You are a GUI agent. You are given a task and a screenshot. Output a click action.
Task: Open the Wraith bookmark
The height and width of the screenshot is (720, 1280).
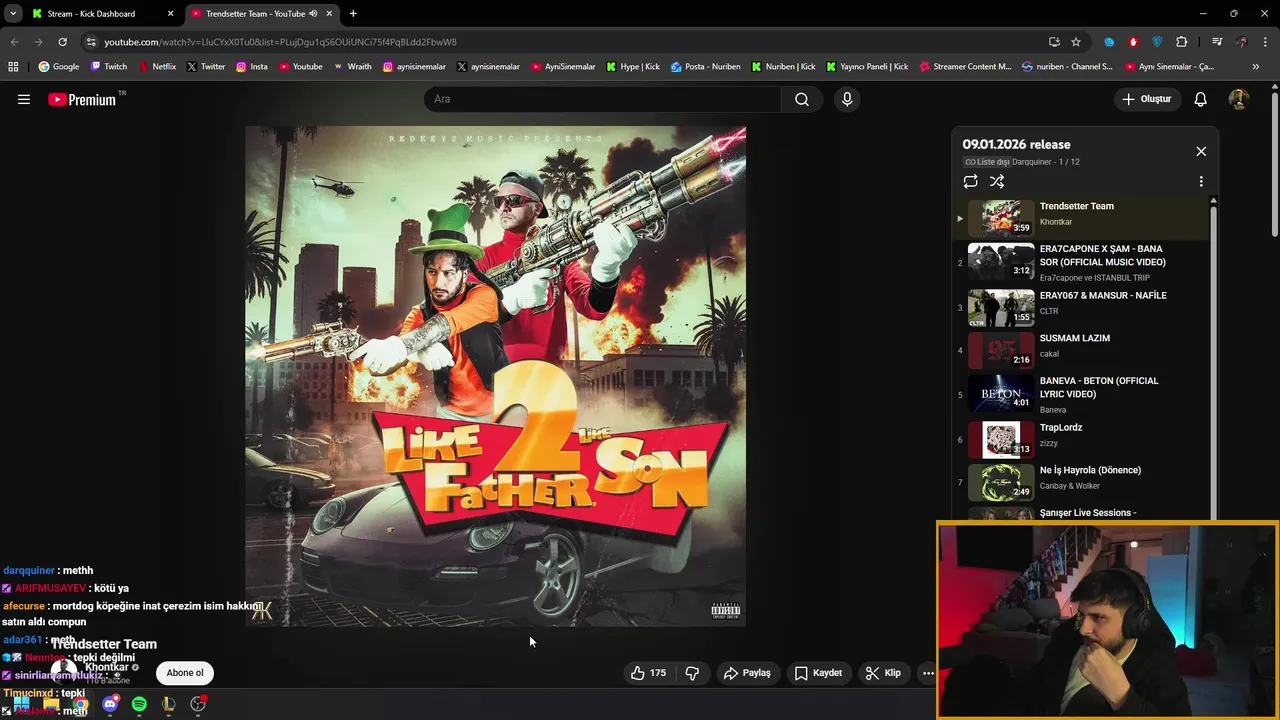point(352,67)
